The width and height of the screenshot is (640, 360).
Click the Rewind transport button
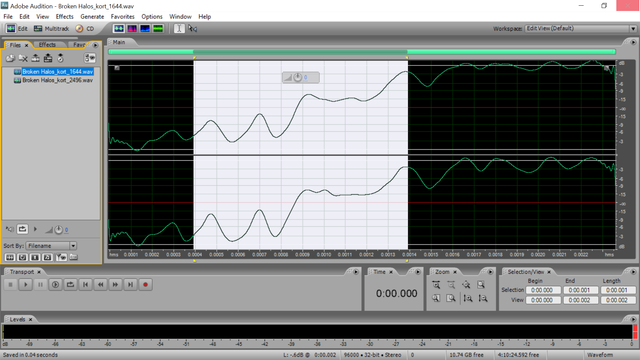coord(100,284)
